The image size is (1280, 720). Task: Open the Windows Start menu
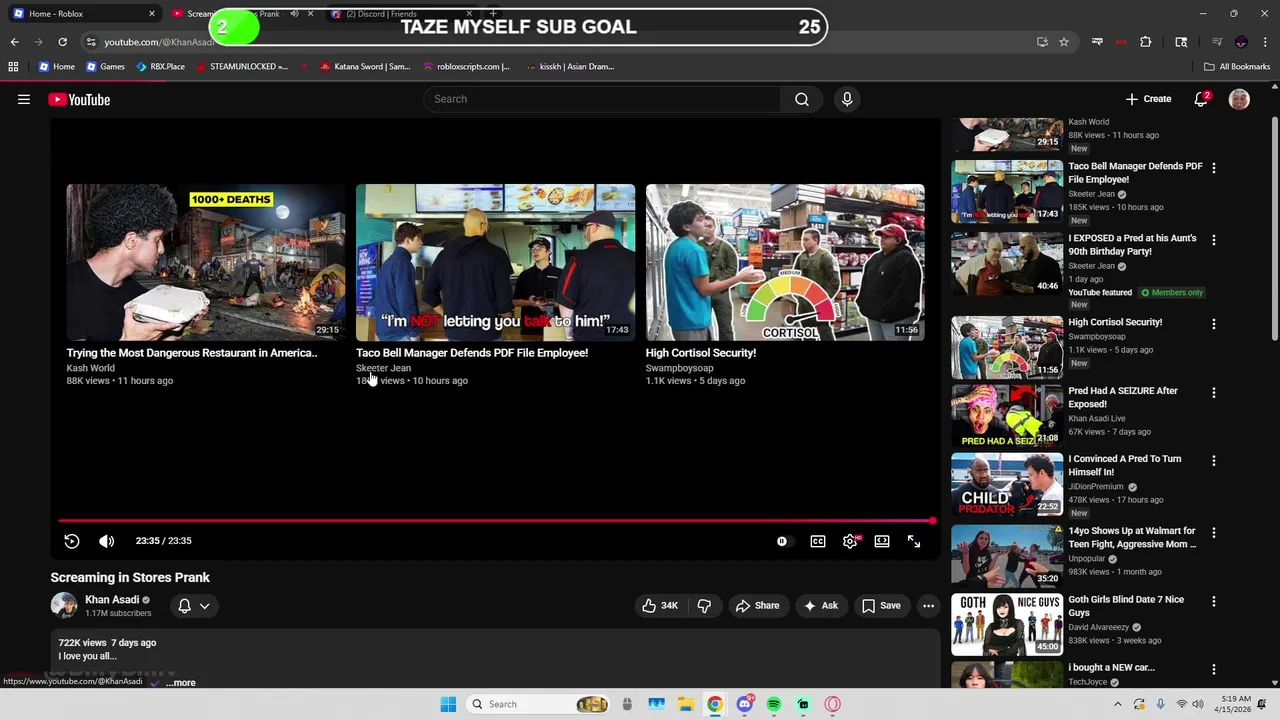point(448,704)
